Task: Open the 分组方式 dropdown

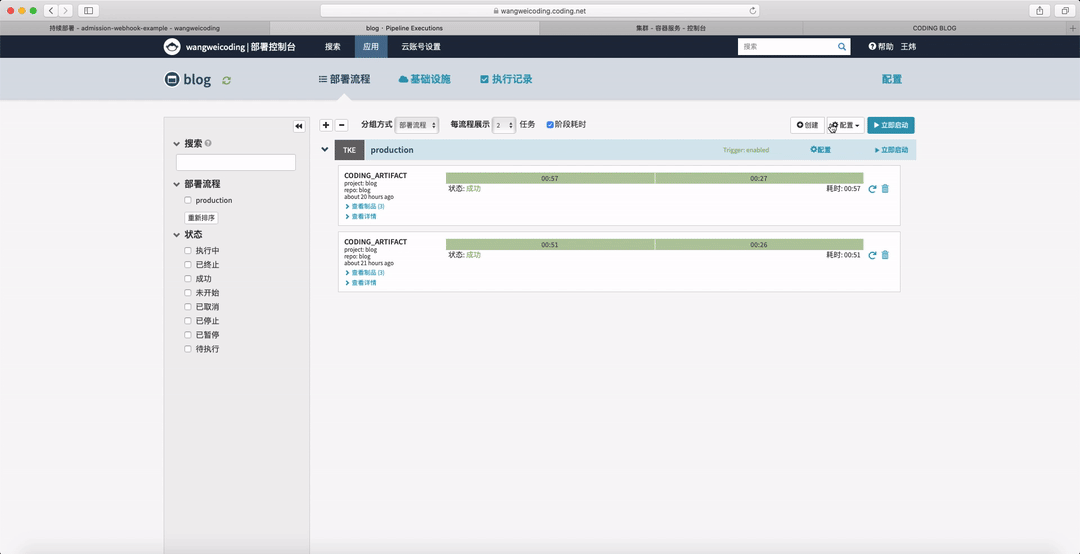Action: point(417,125)
